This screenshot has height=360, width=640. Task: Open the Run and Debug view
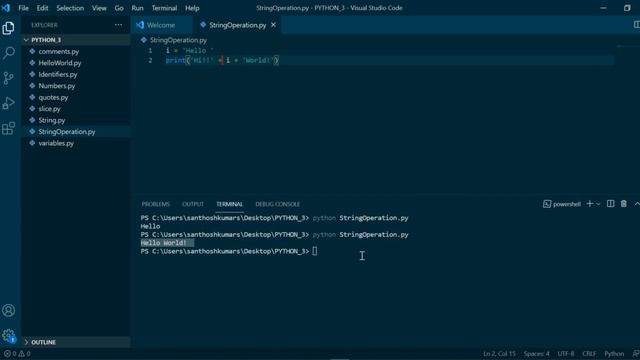point(8,103)
